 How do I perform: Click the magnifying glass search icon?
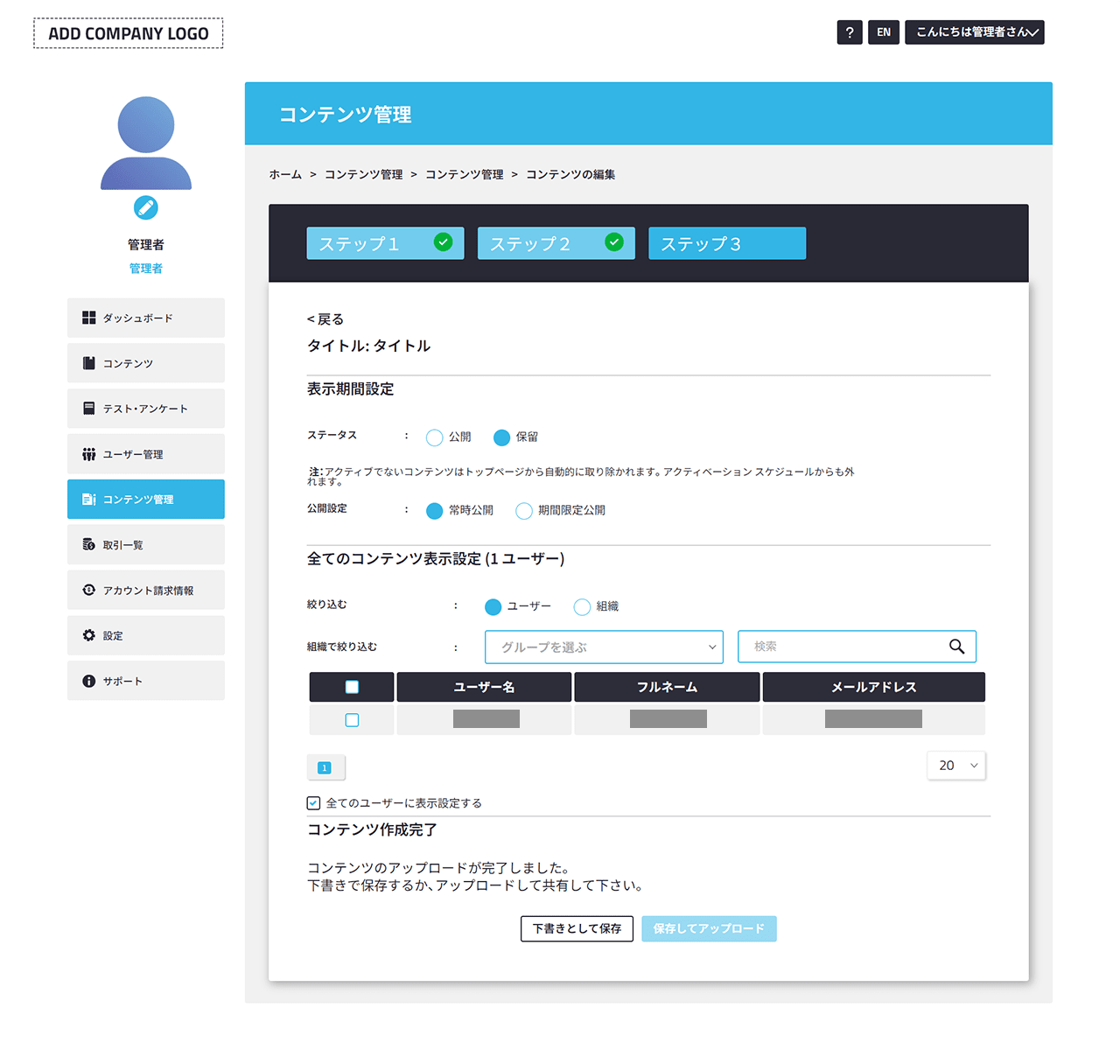click(x=955, y=646)
